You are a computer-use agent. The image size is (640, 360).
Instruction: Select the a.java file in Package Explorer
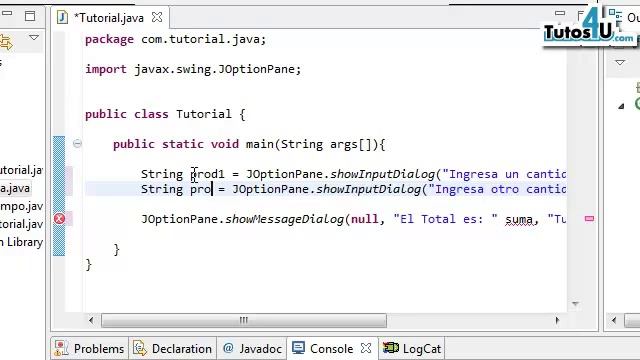coord(15,188)
